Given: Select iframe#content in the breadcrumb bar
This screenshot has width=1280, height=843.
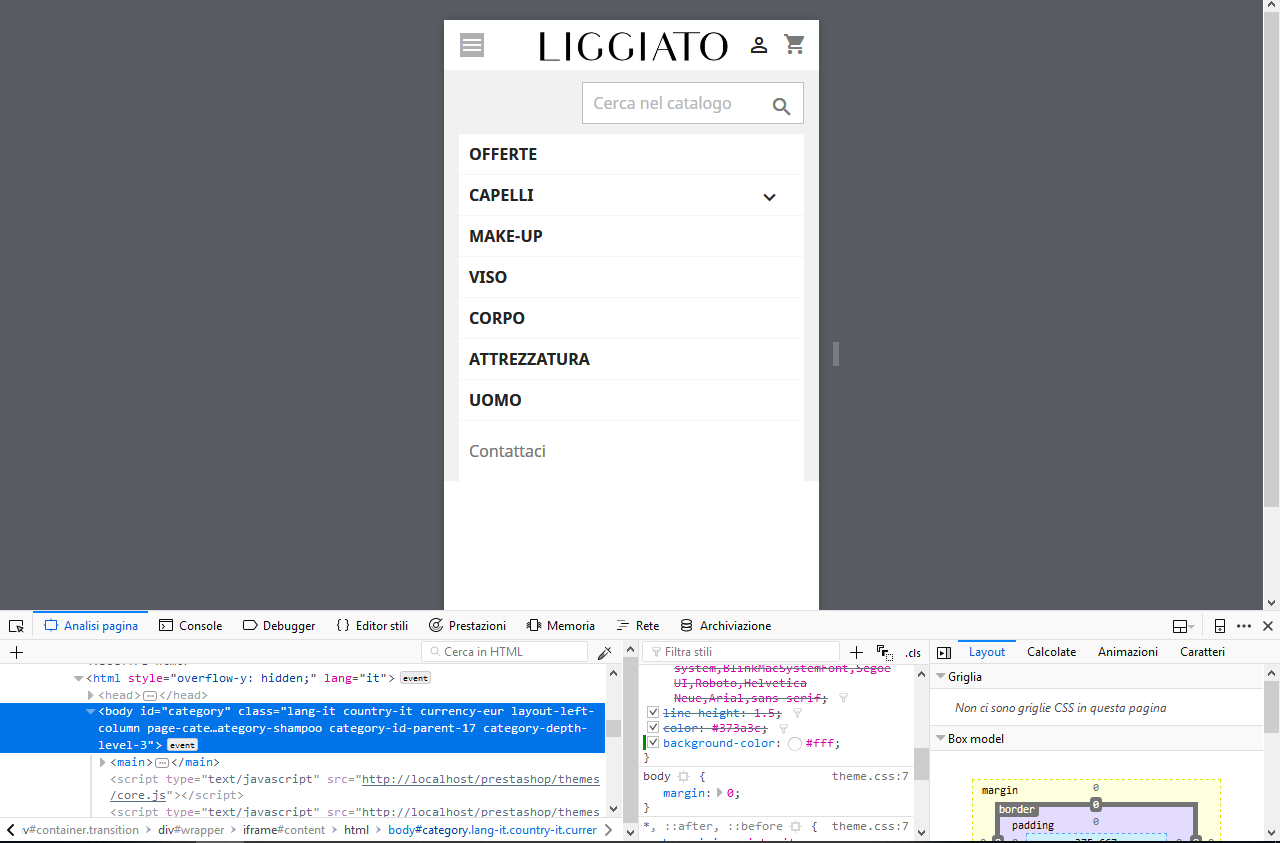Looking at the screenshot, I should click(284, 830).
